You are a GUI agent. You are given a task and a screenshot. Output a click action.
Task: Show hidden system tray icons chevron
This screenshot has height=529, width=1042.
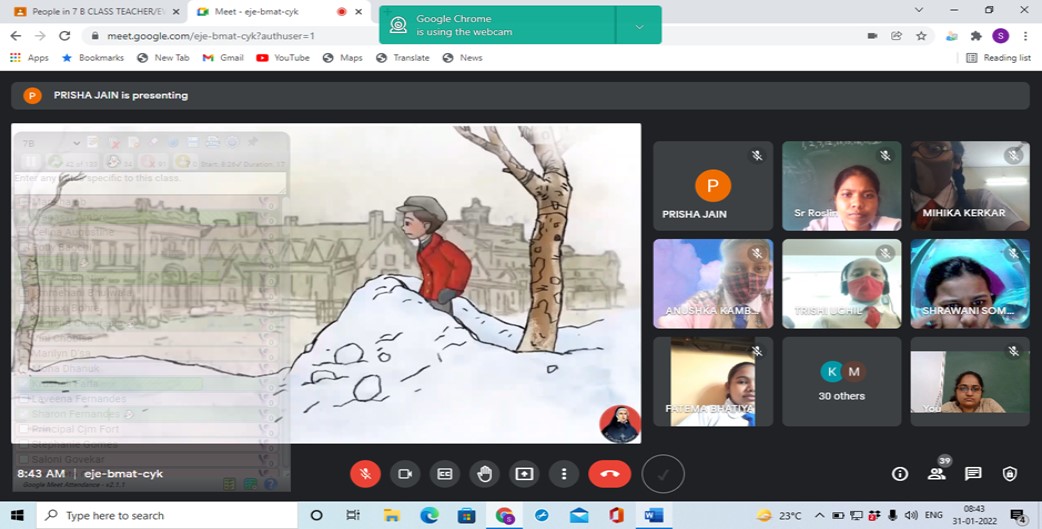(819, 515)
